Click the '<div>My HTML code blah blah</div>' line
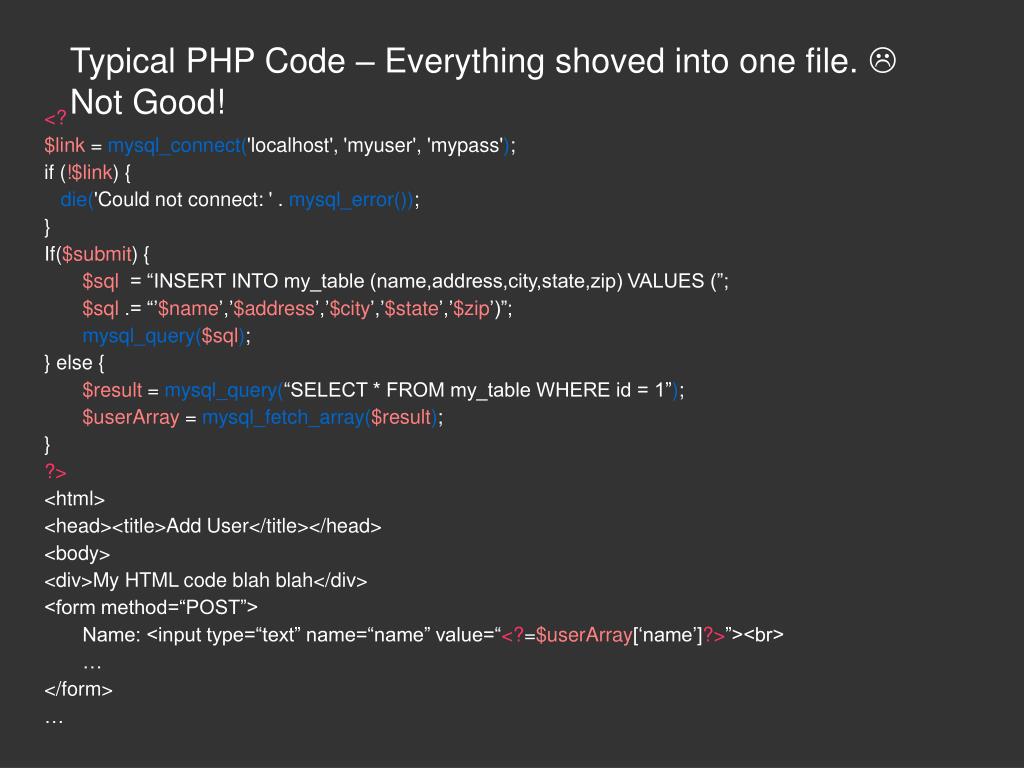The width and height of the screenshot is (1024, 768). (x=206, y=581)
